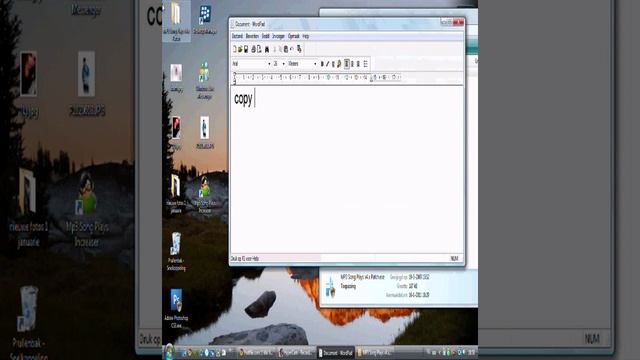Click the Copy icon in WordPad toolbar
640x360 pixels.
point(280,49)
